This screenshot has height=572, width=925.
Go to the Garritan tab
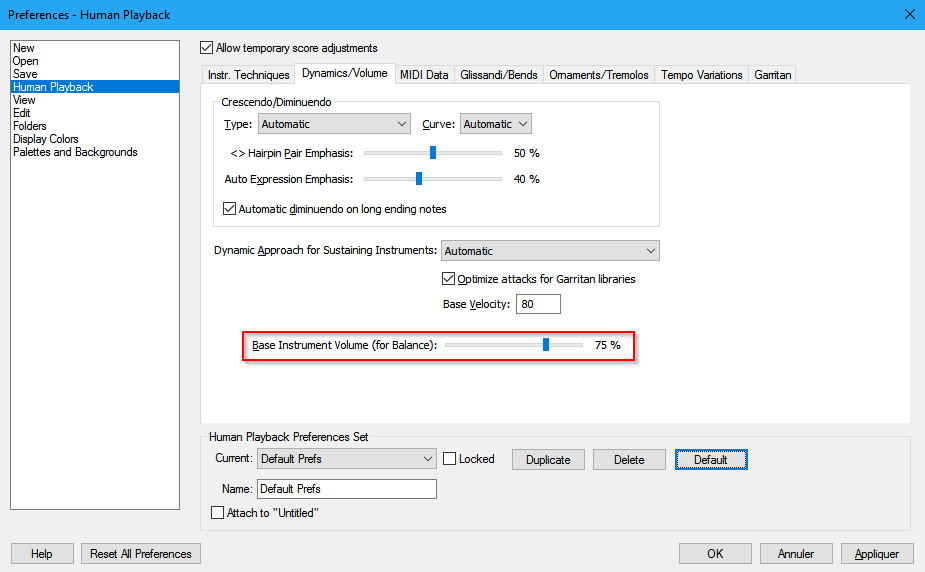(773, 75)
